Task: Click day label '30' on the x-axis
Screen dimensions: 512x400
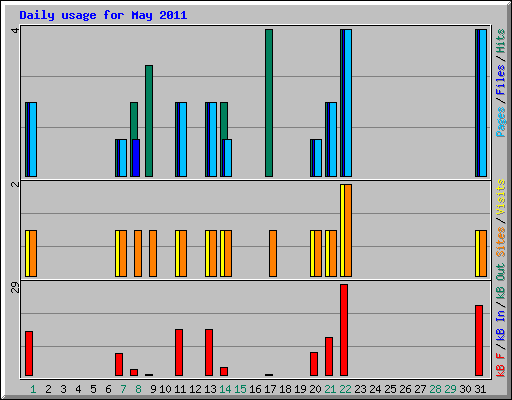Action: pyautogui.click(x=465, y=389)
